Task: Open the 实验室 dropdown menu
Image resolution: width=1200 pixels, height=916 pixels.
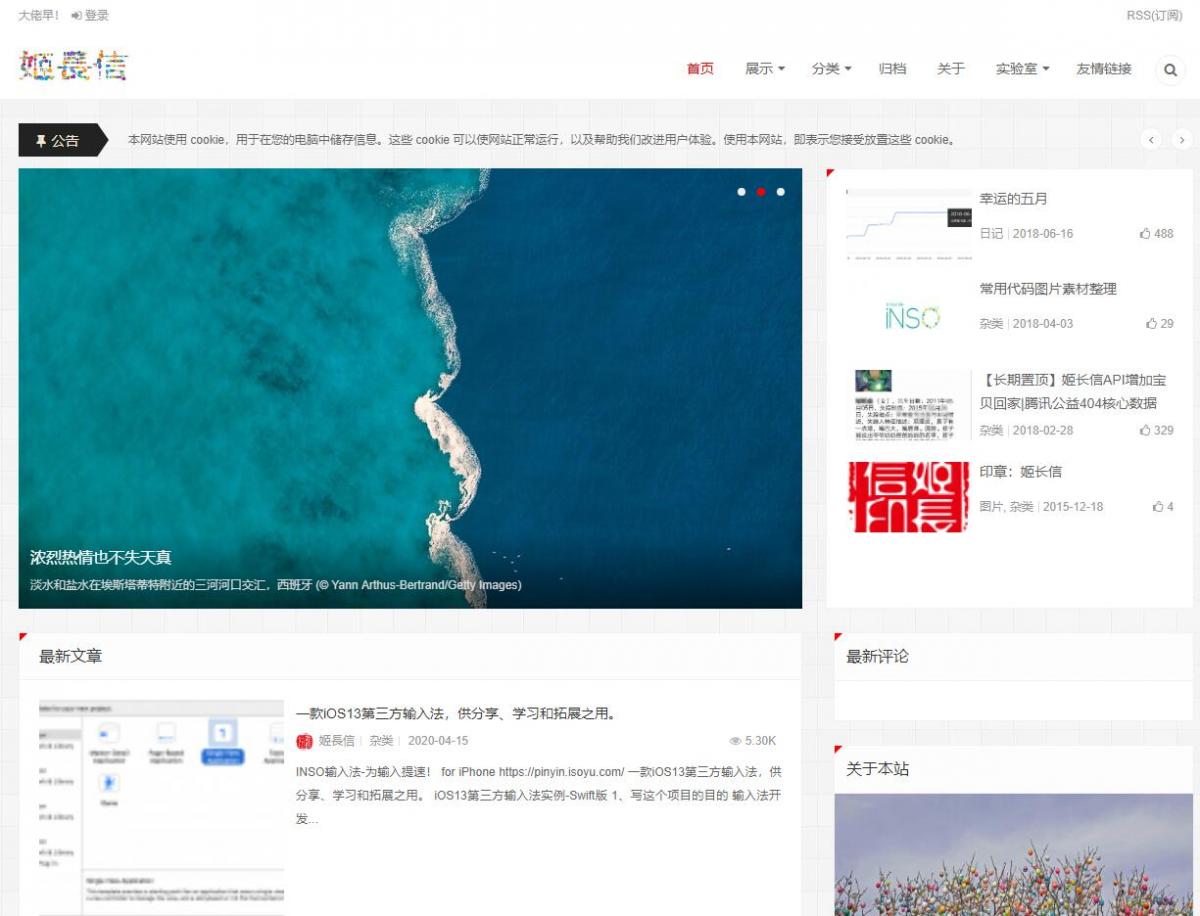Action: 1022,69
